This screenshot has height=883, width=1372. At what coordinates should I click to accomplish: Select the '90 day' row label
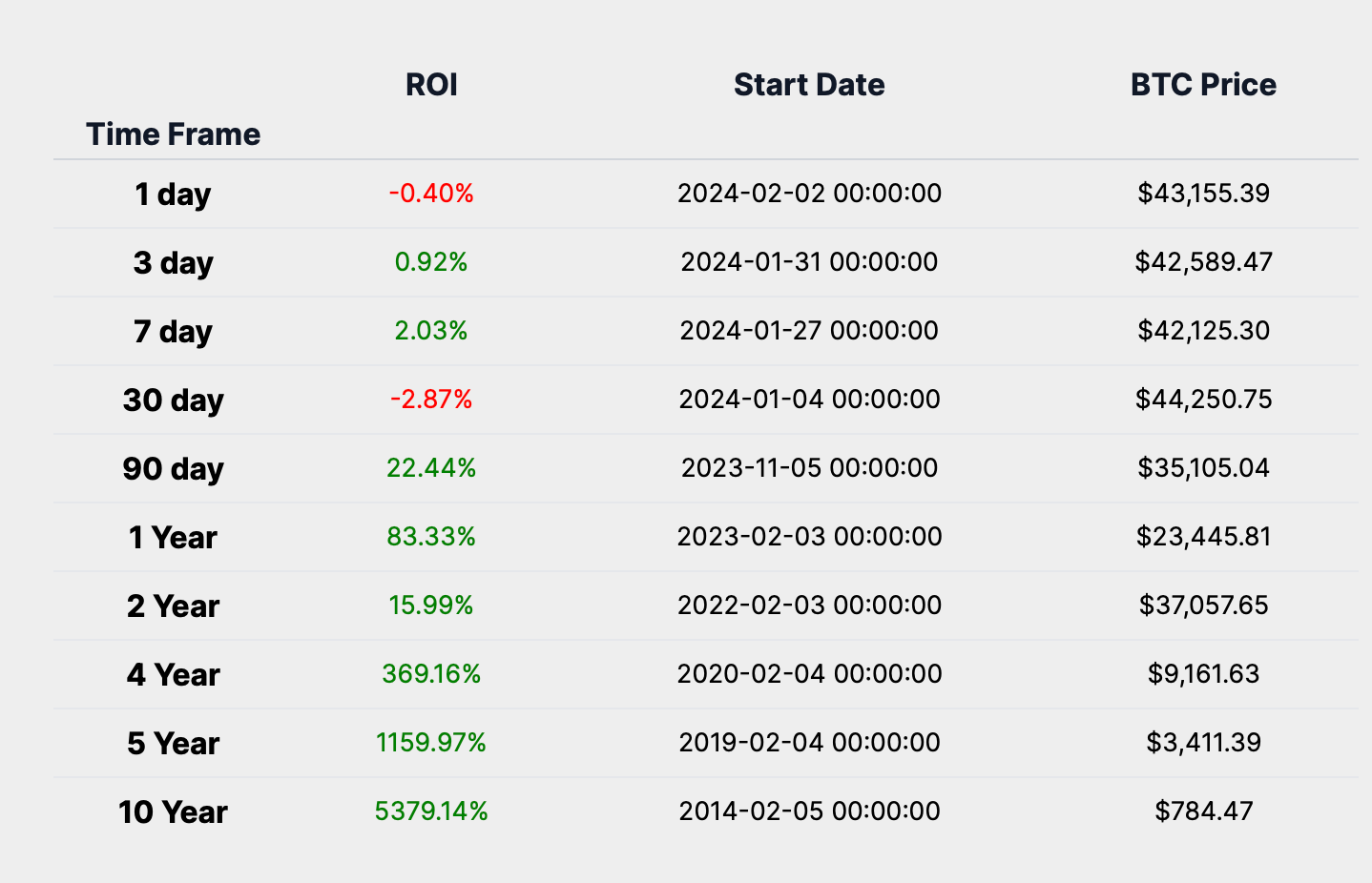pos(173,469)
